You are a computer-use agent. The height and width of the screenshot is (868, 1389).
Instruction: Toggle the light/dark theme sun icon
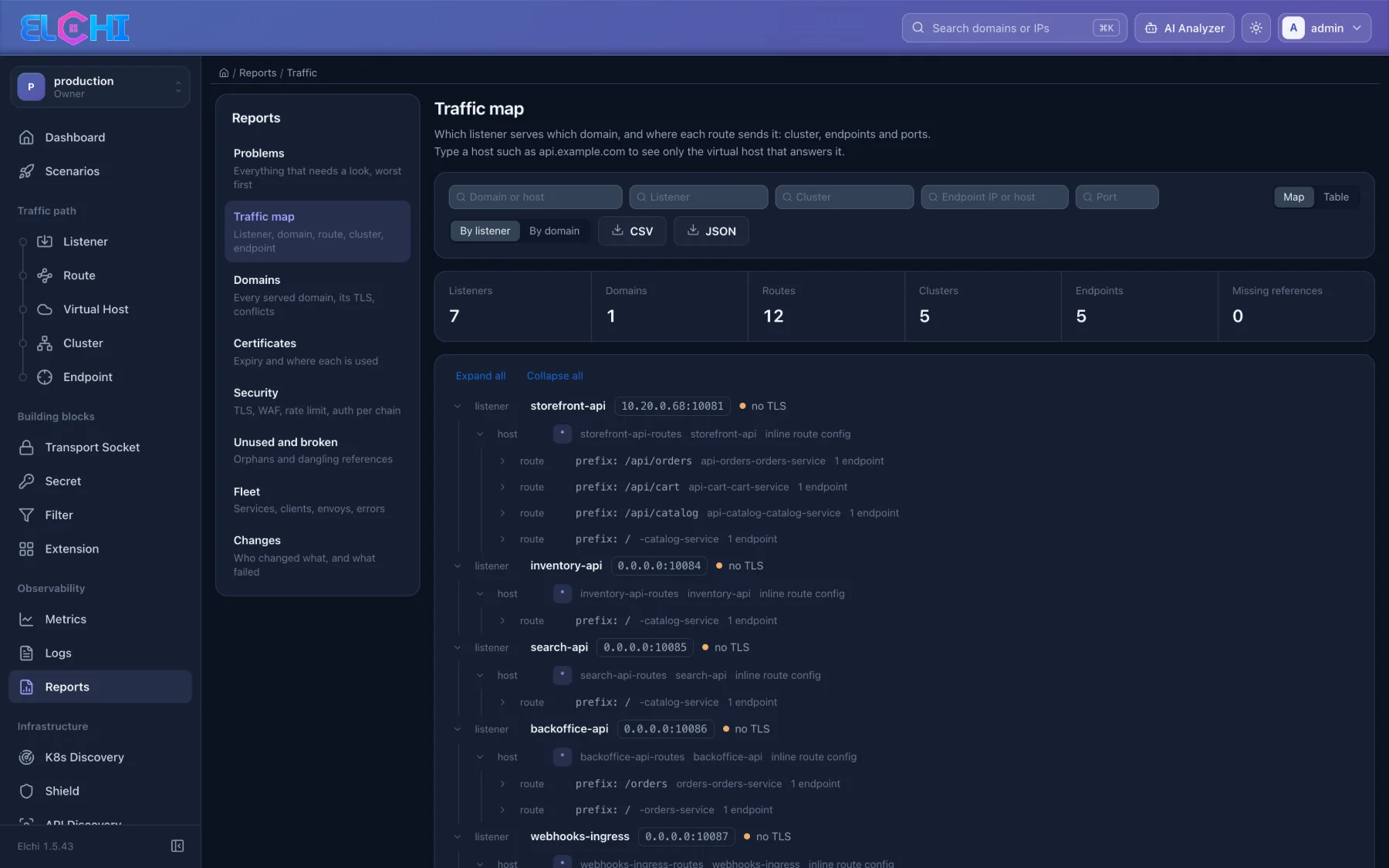coord(1256,28)
